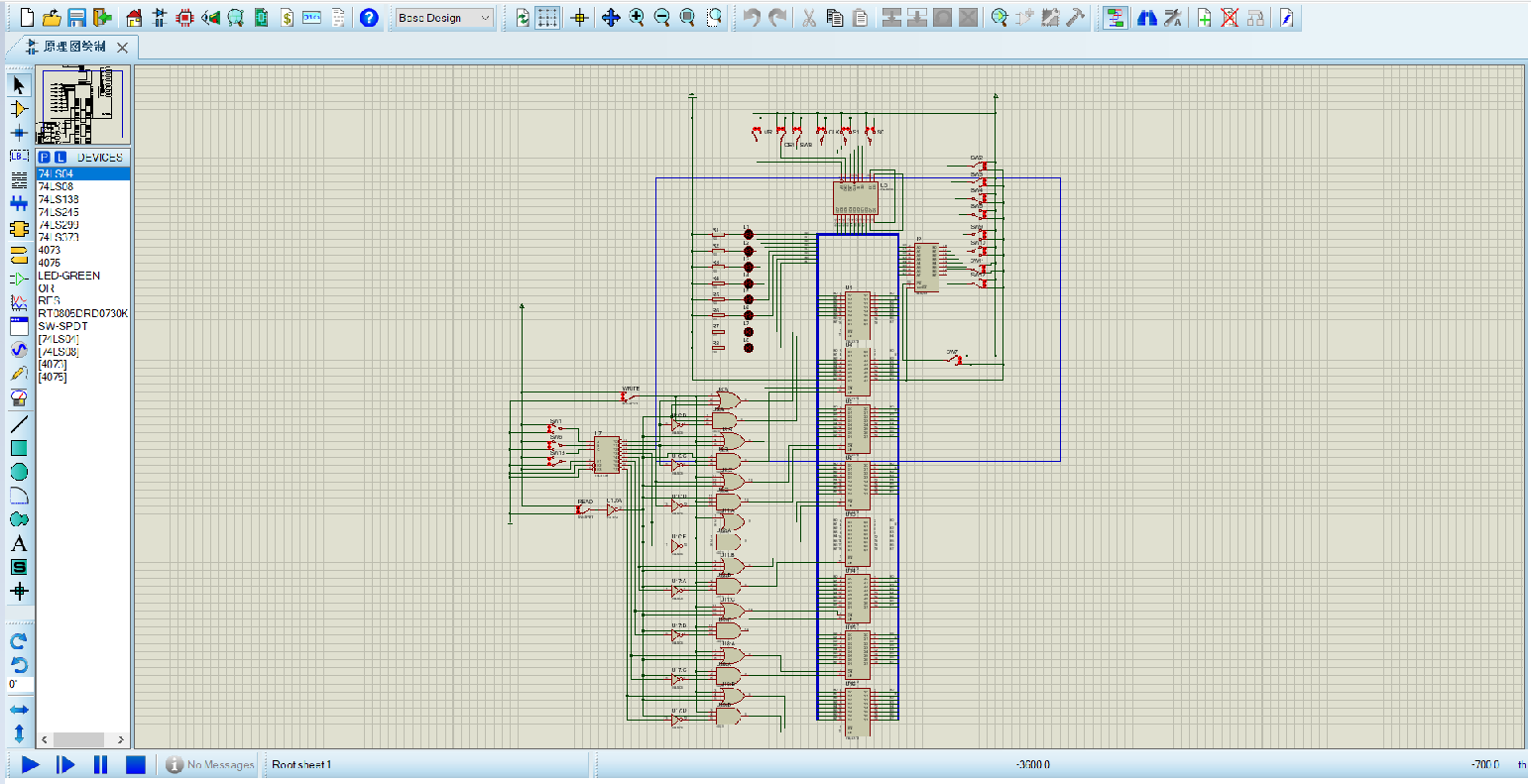Select LED-GREEN in the devices list
The image size is (1531, 784).
68,276
